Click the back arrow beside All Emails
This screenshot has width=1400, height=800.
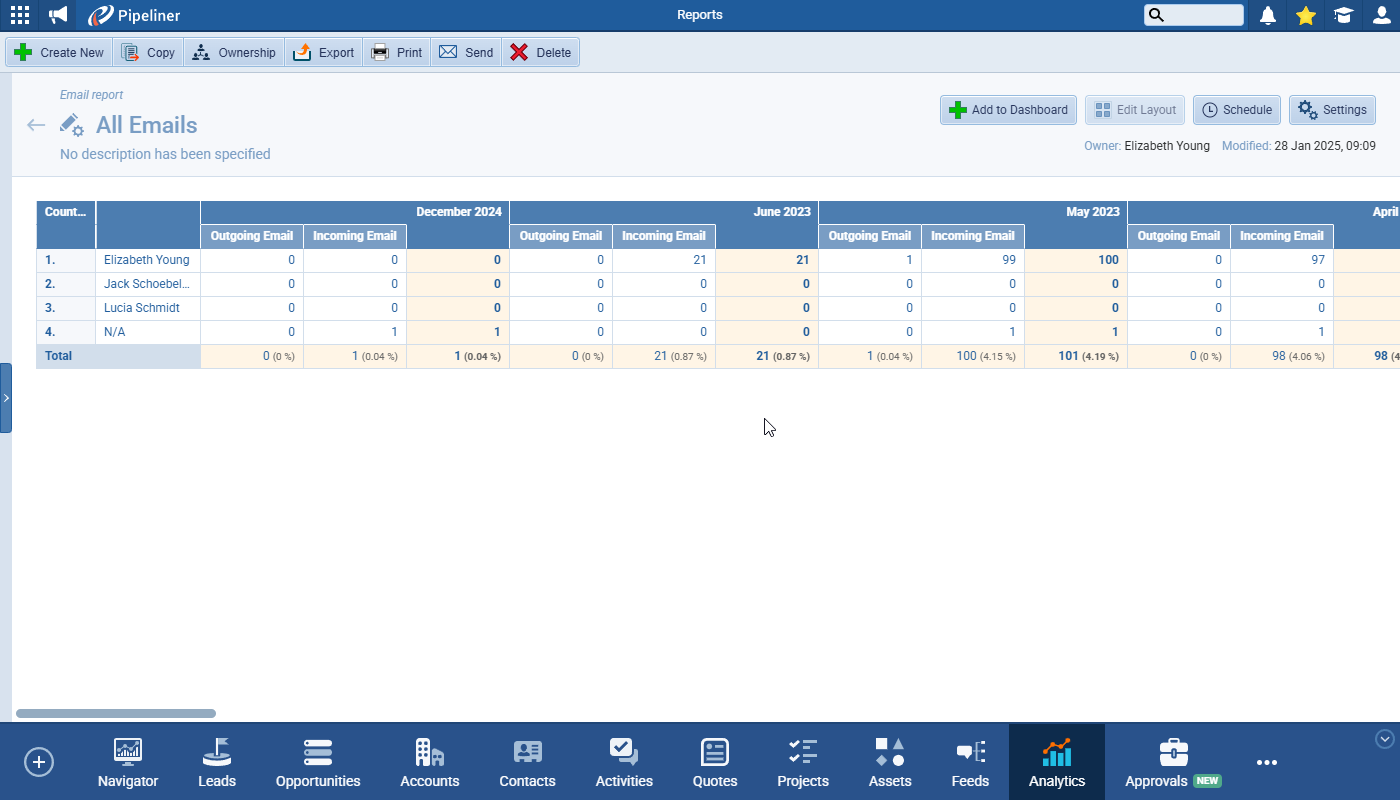click(x=36, y=125)
